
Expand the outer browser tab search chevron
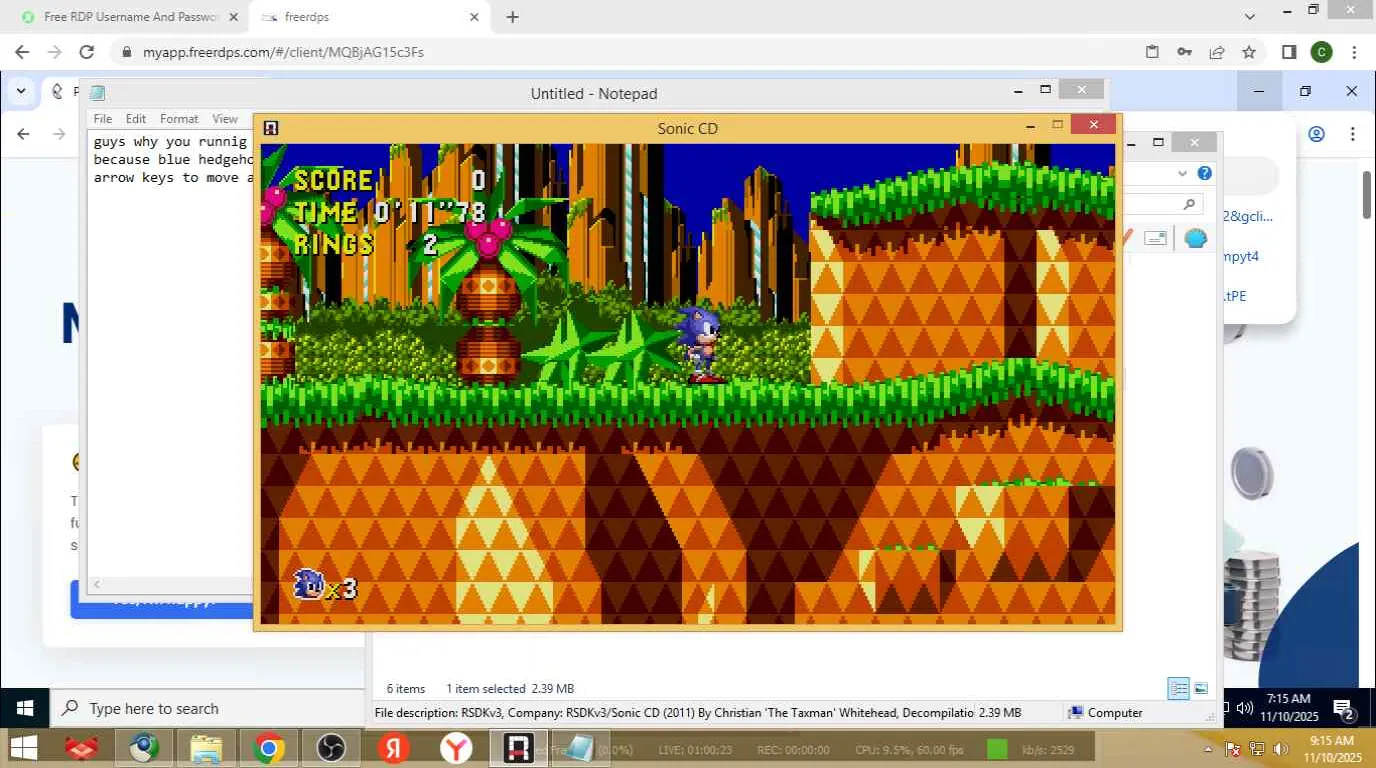click(1250, 17)
